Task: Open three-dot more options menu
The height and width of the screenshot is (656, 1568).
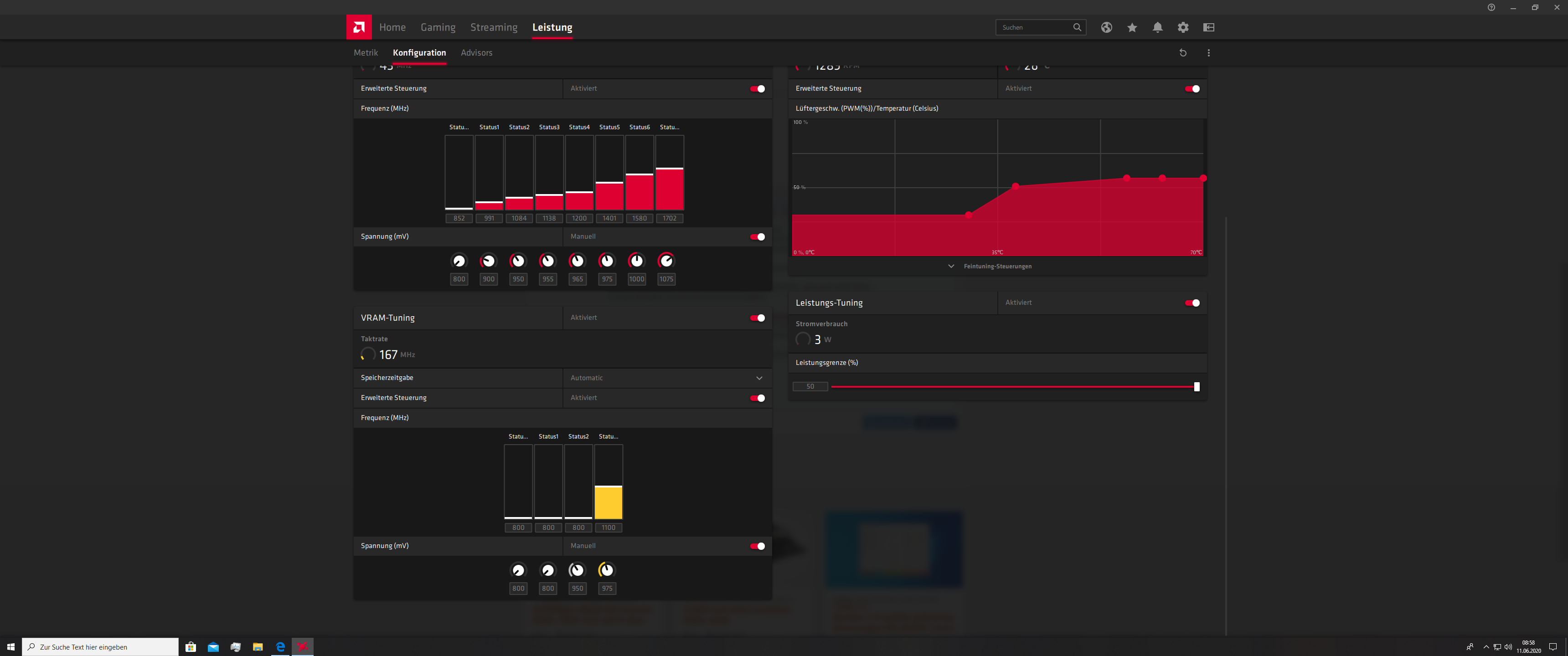Action: tap(1208, 53)
